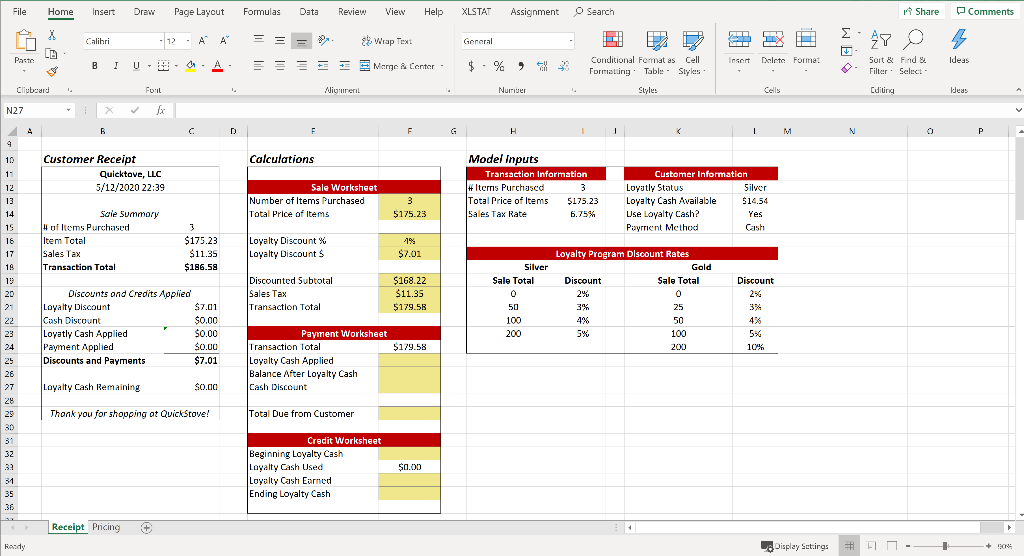The width and height of the screenshot is (1024, 556).
Task: Click the AutoSum sigma icon
Action: pos(846,33)
